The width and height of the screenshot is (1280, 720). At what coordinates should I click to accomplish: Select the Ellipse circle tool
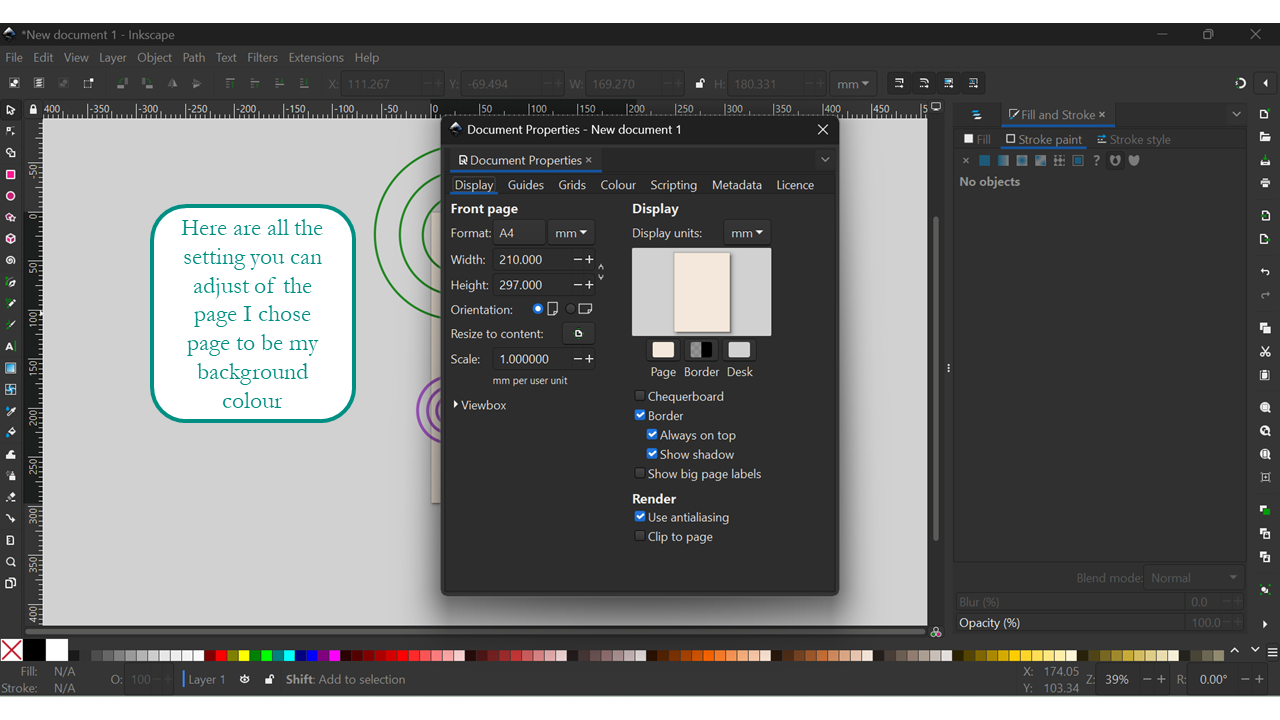[11, 196]
